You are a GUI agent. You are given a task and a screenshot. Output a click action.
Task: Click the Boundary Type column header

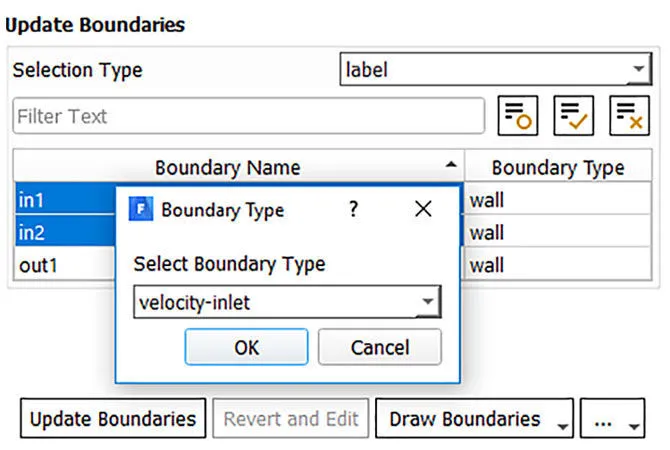click(x=557, y=167)
